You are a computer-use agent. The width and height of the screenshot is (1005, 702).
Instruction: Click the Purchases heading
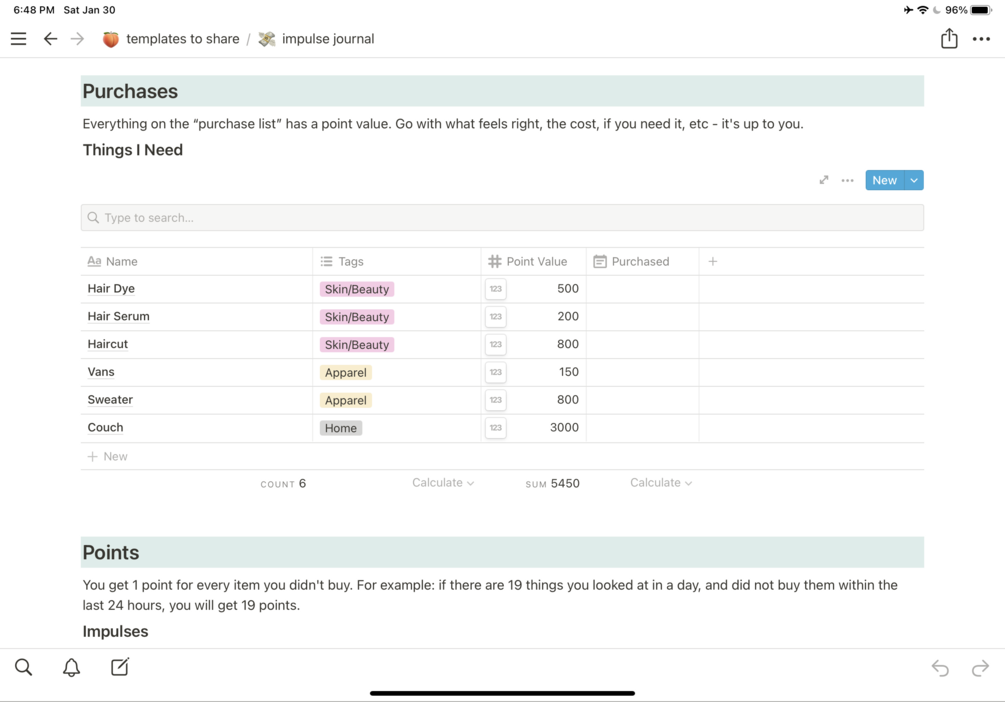tap(130, 91)
